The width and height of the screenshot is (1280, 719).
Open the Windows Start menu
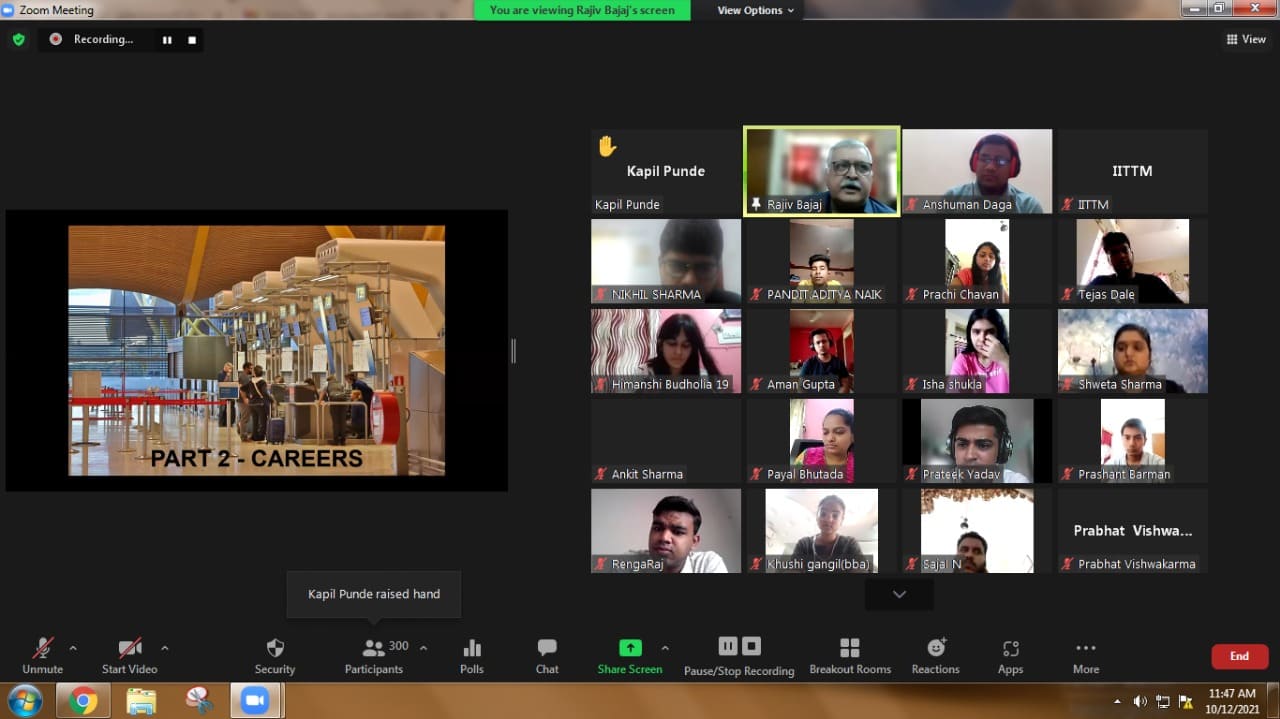click(x=24, y=701)
